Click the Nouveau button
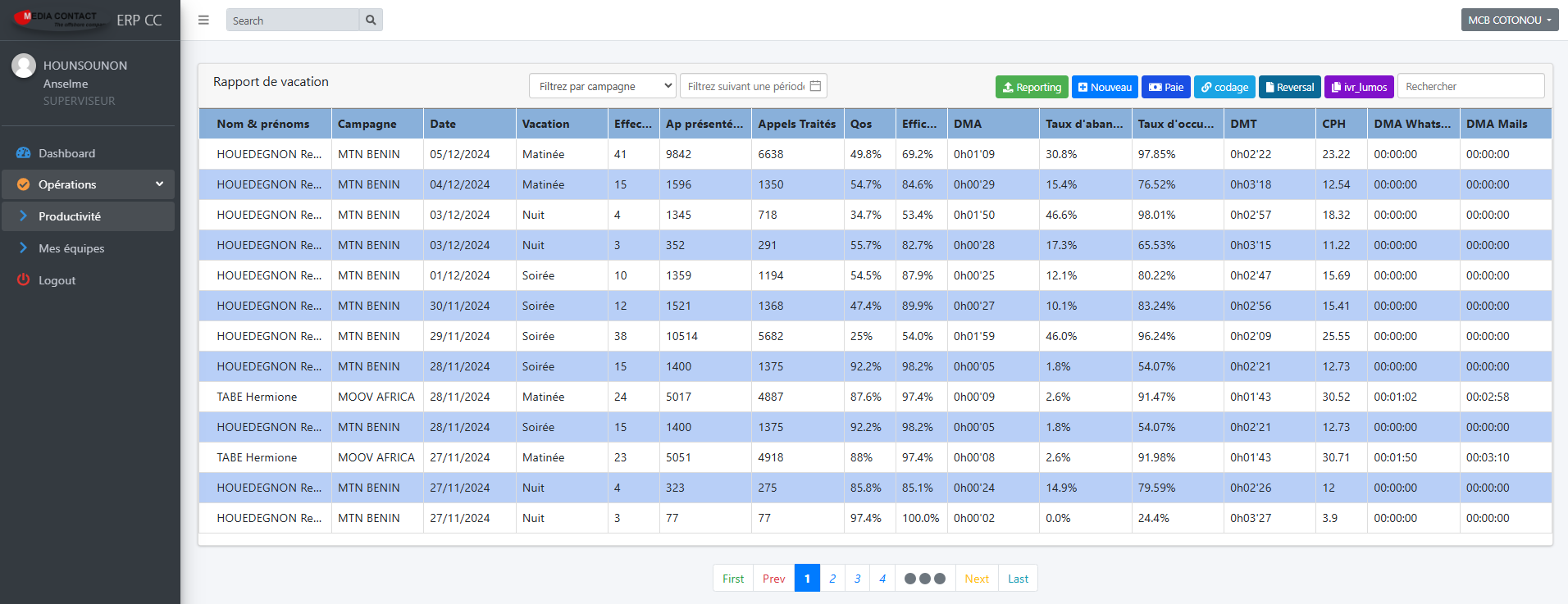Image resolution: width=1568 pixels, height=604 pixels. tap(1104, 87)
